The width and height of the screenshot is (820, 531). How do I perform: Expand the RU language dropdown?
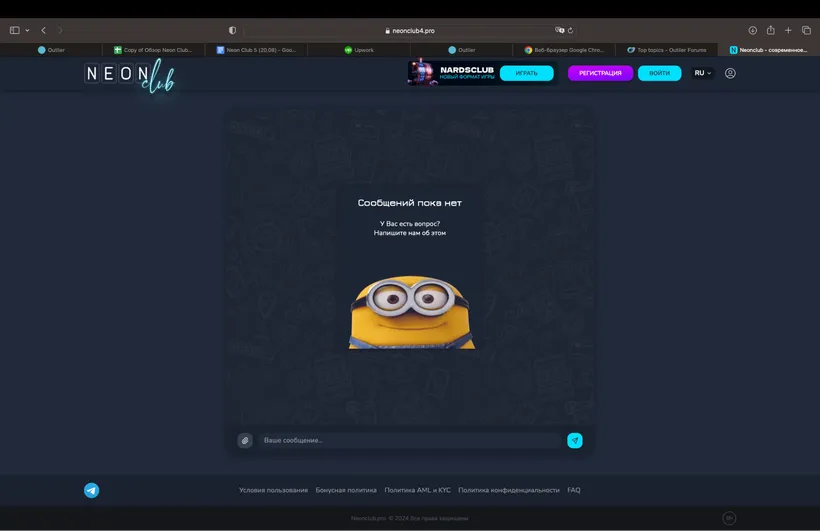tap(703, 73)
